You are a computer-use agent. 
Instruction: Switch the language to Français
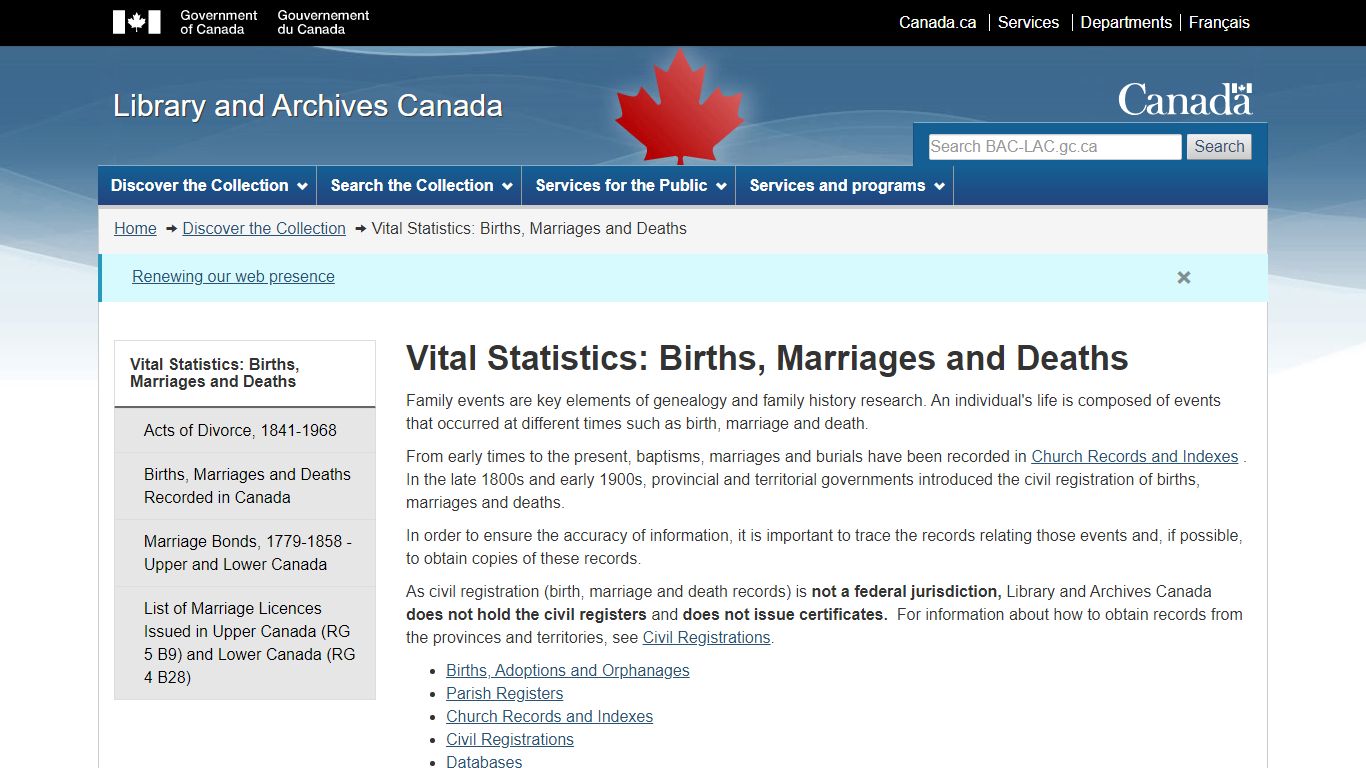click(1219, 22)
